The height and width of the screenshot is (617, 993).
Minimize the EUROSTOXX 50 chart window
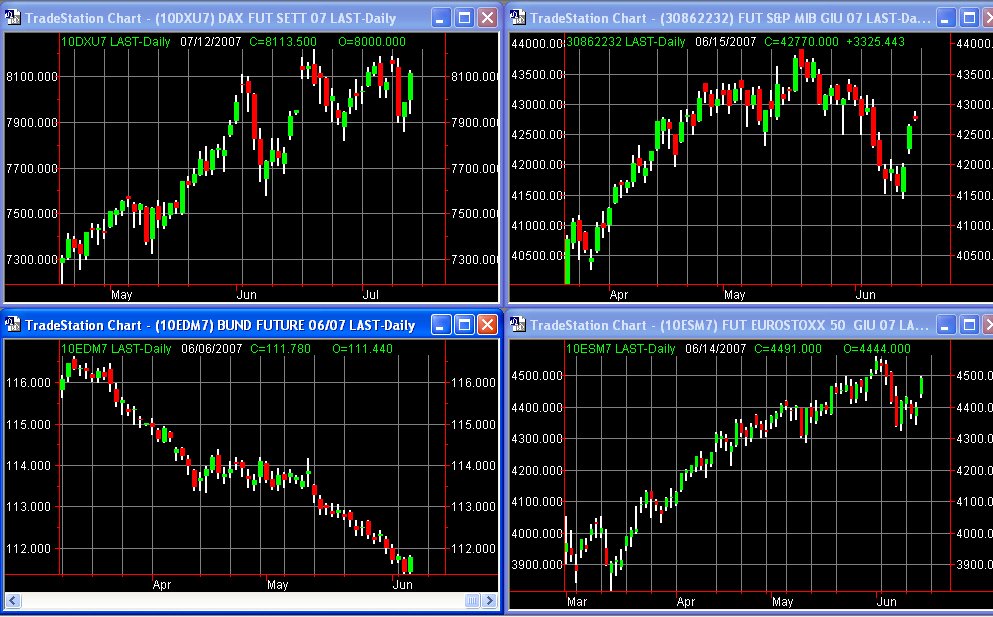(x=947, y=325)
